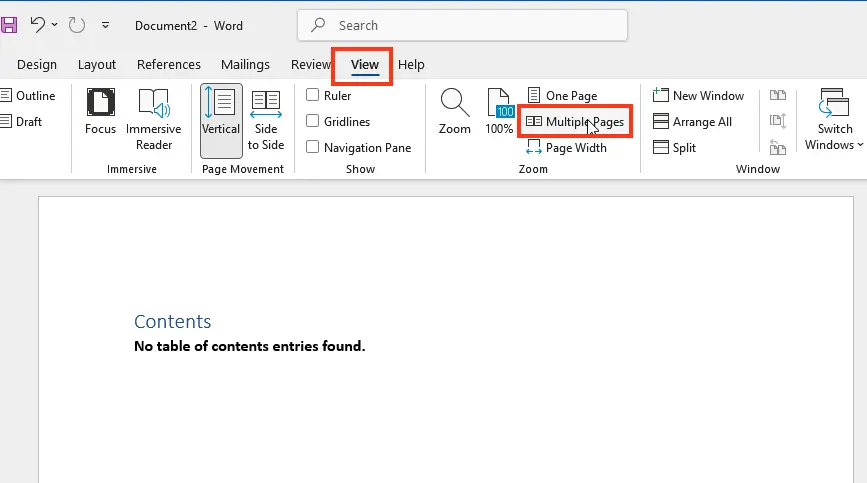
Task: Open the Zoom dialog magnifier icon
Action: coord(454,112)
